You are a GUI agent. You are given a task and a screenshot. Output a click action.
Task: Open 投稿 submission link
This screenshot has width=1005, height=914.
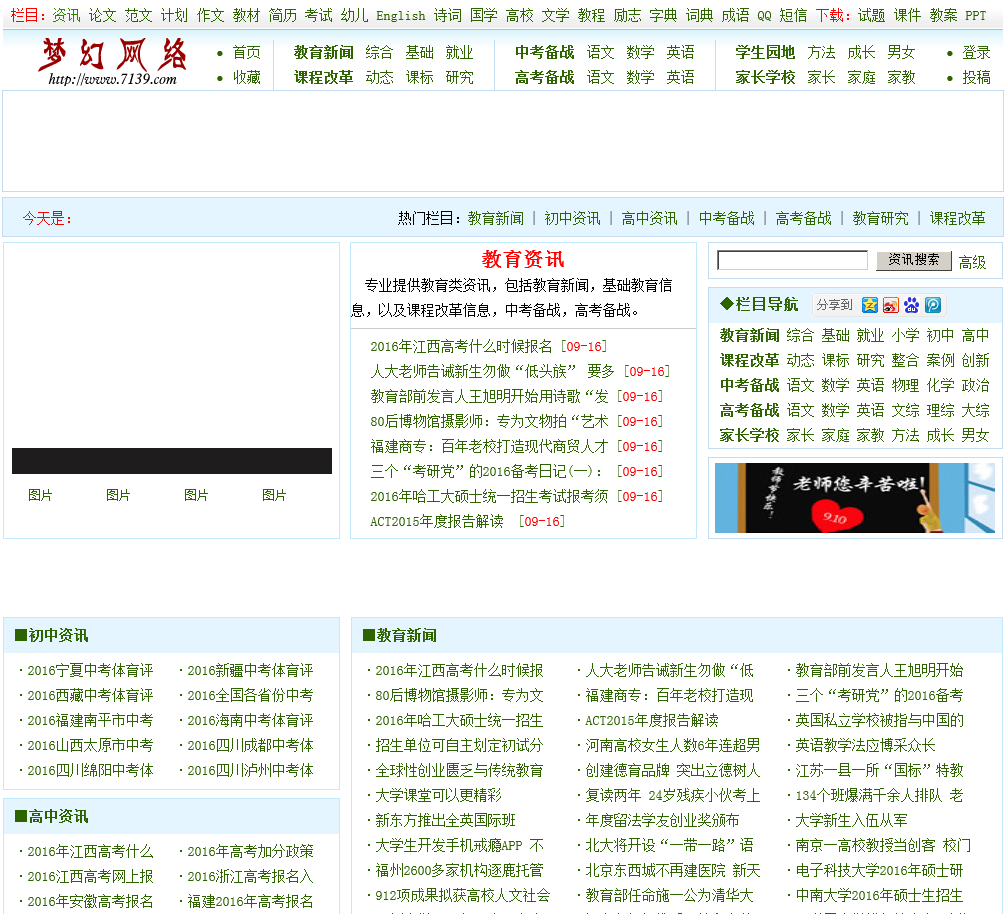coord(976,78)
